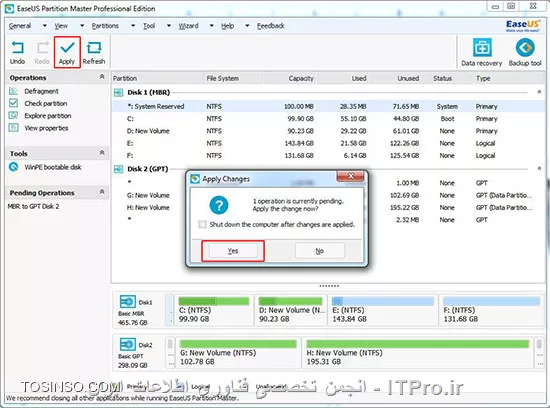
Task: Select Disk2 Basic GPT icon in disk map
Action: tap(127, 344)
